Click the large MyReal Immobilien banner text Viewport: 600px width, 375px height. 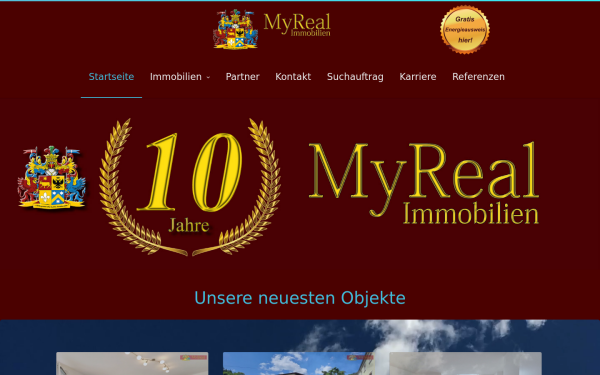pos(424,183)
